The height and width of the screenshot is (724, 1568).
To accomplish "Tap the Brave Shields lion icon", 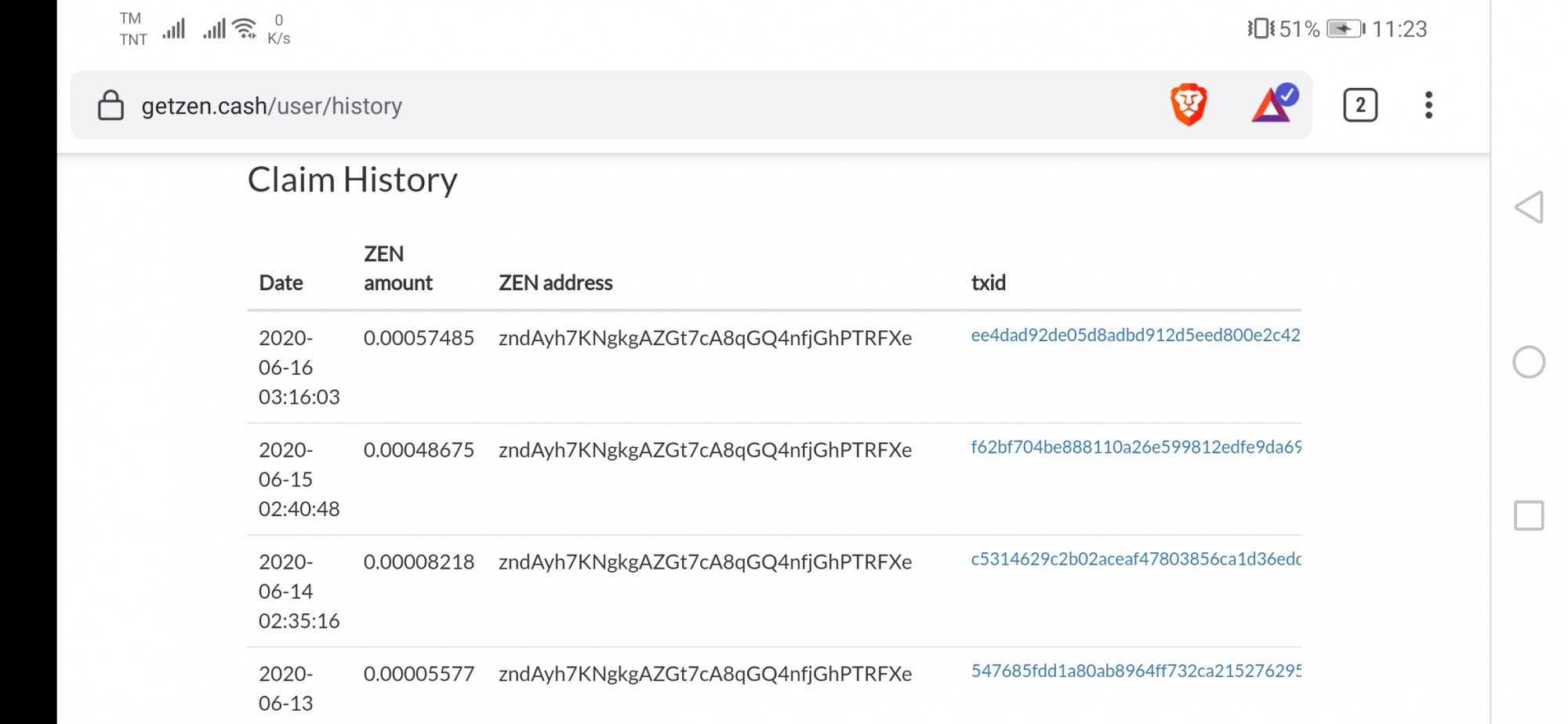I will point(1189,105).
